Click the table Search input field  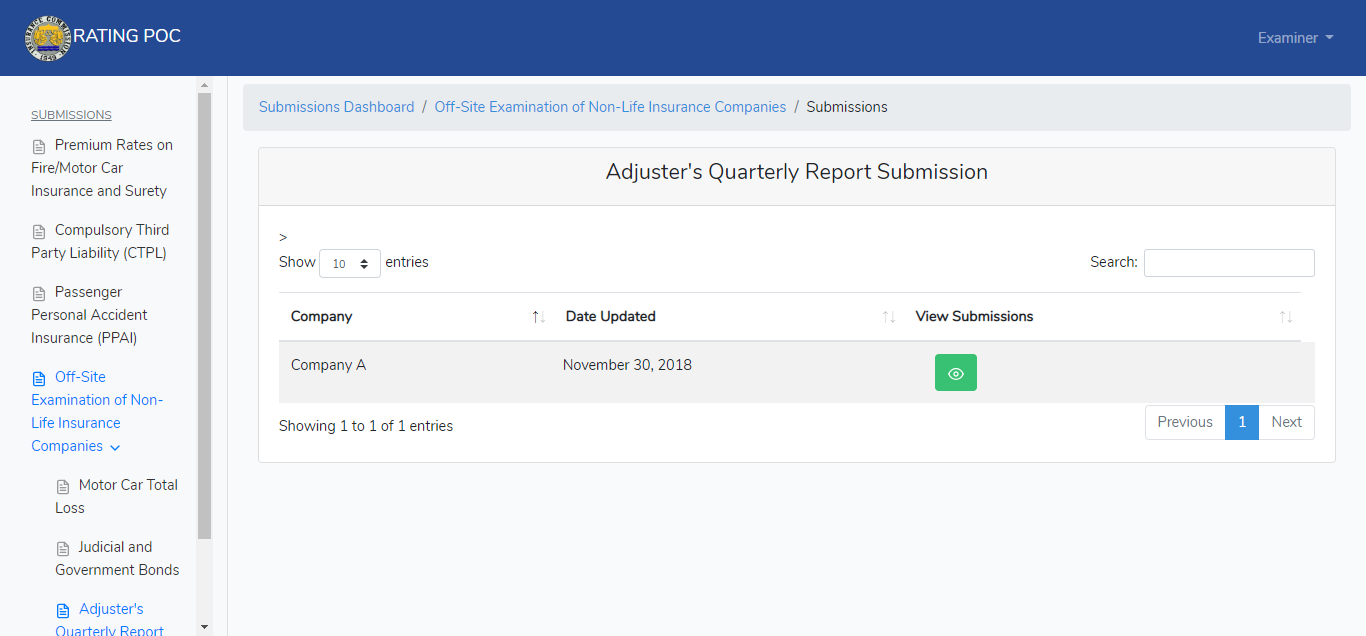coord(1229,263)
